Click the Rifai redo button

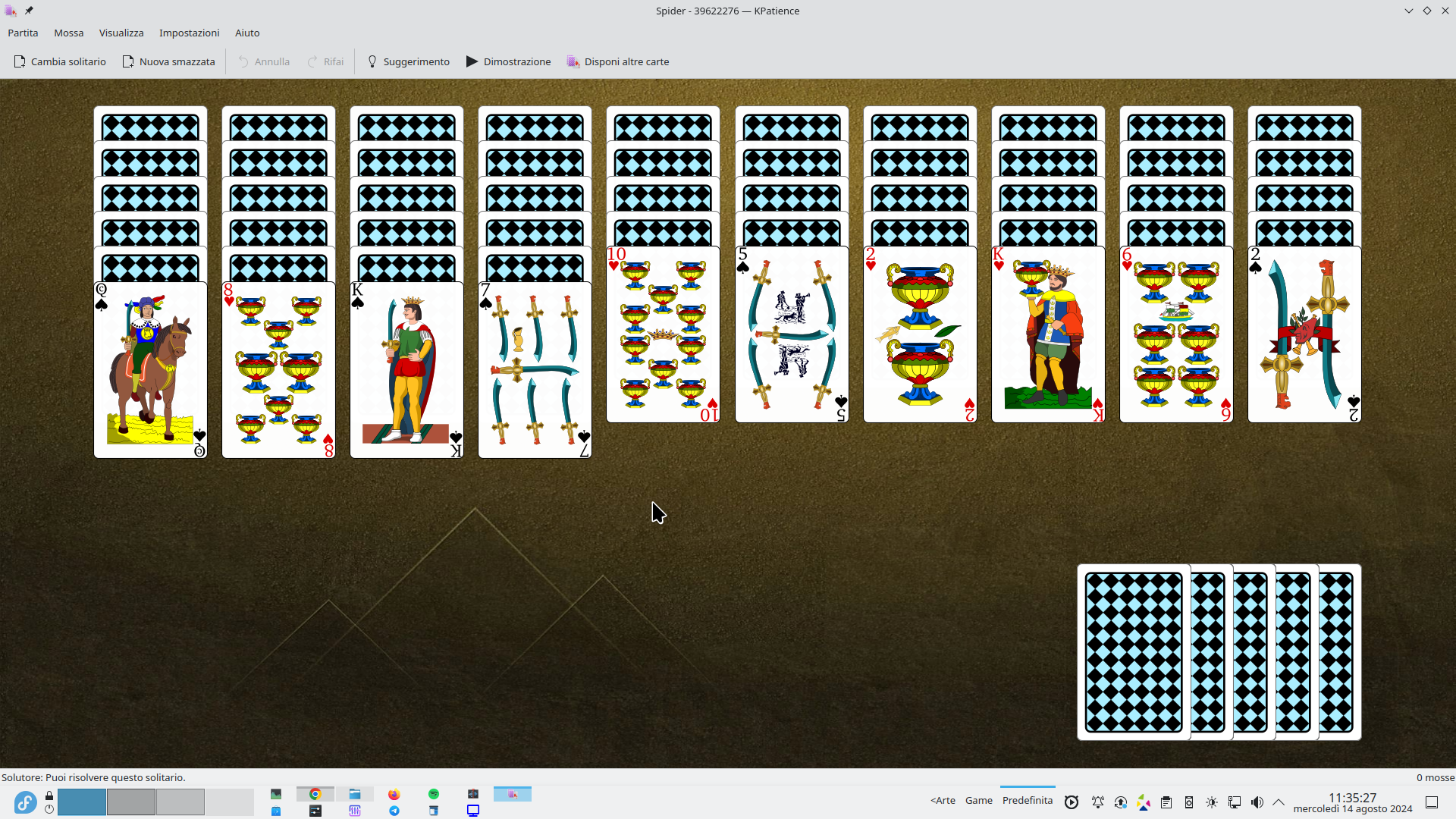325,61
